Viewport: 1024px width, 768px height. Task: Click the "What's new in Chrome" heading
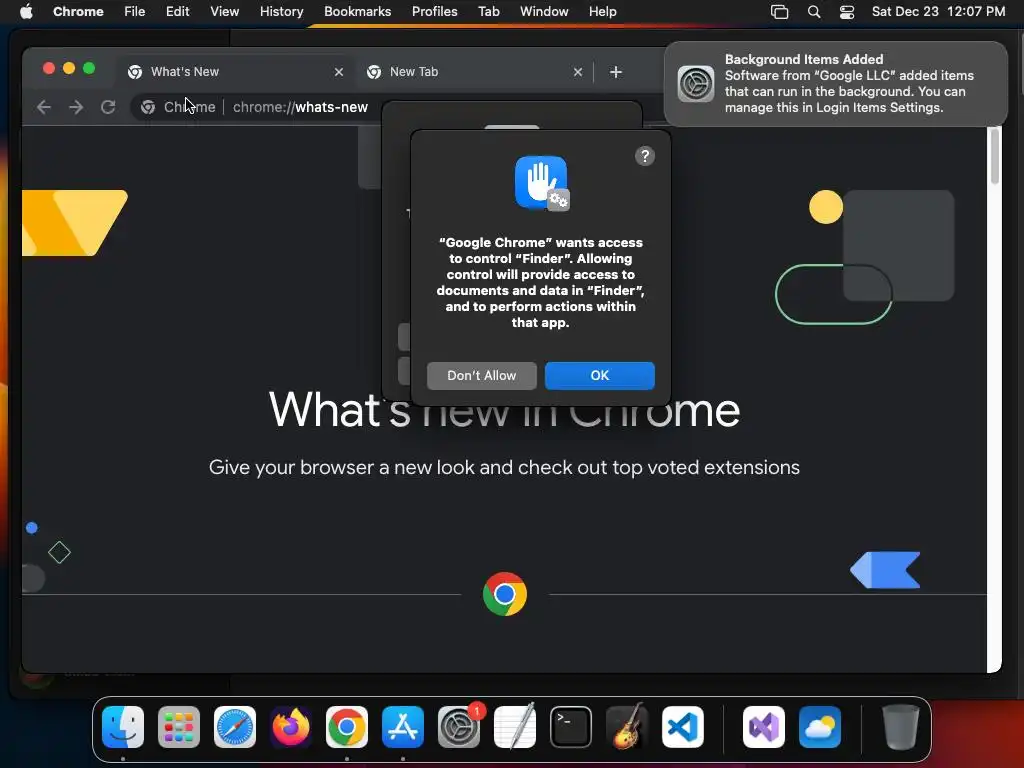pos(504,410)
